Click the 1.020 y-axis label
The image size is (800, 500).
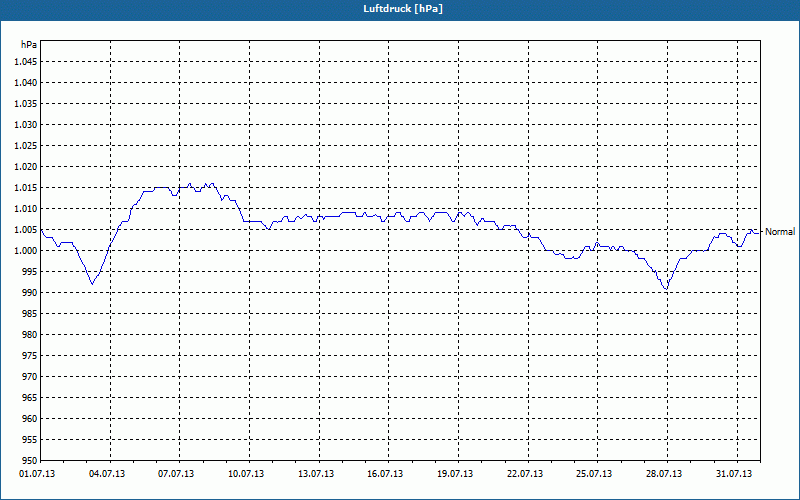point(26,167)
